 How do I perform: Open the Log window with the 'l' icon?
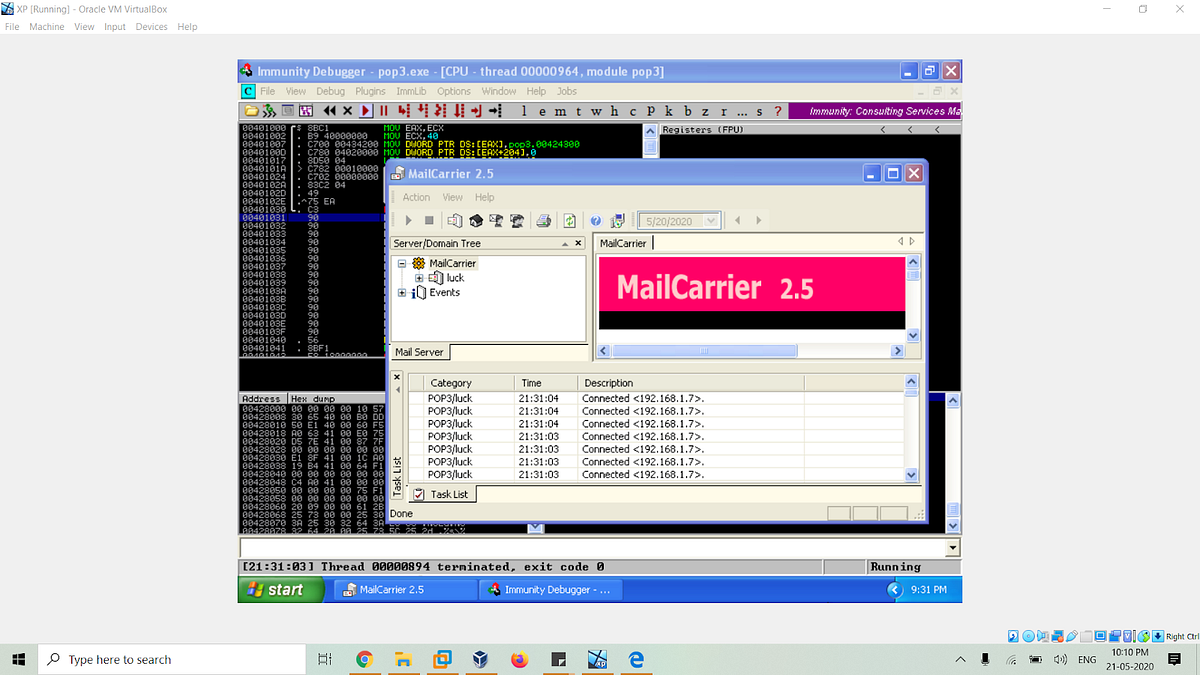[x=522, y=111]
